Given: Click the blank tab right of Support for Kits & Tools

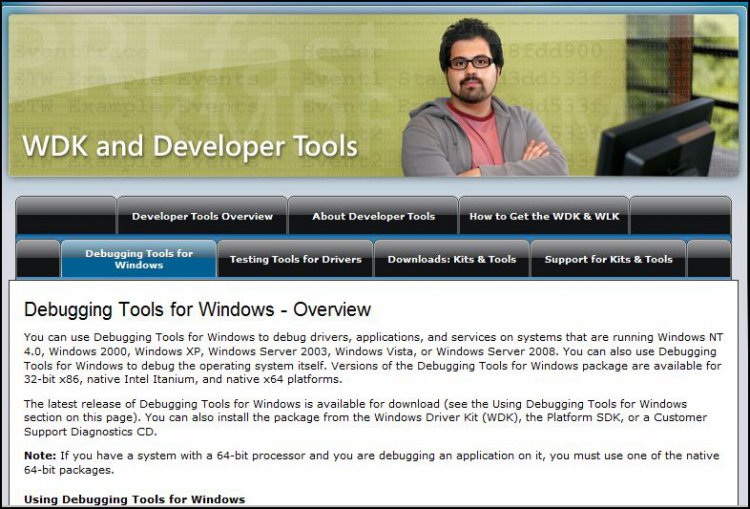Looking at the screenshot, I should 709,259.
